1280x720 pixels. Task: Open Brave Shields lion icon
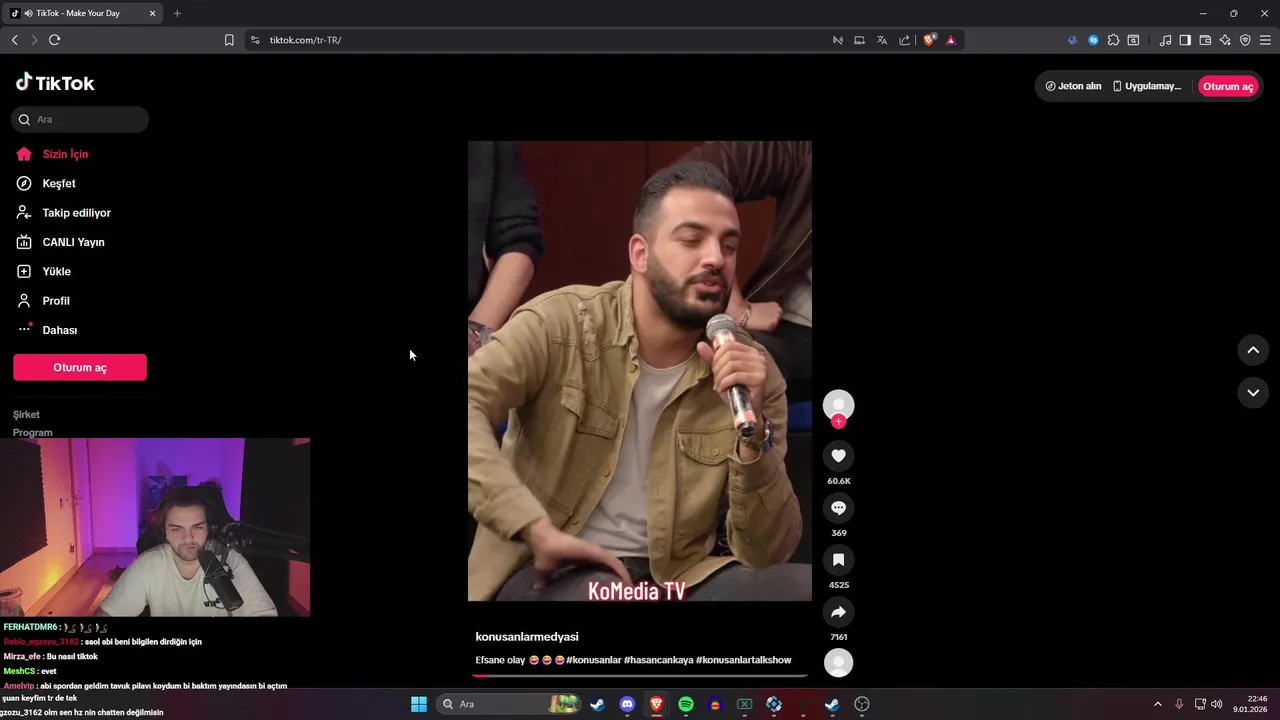tap(930, 40)
